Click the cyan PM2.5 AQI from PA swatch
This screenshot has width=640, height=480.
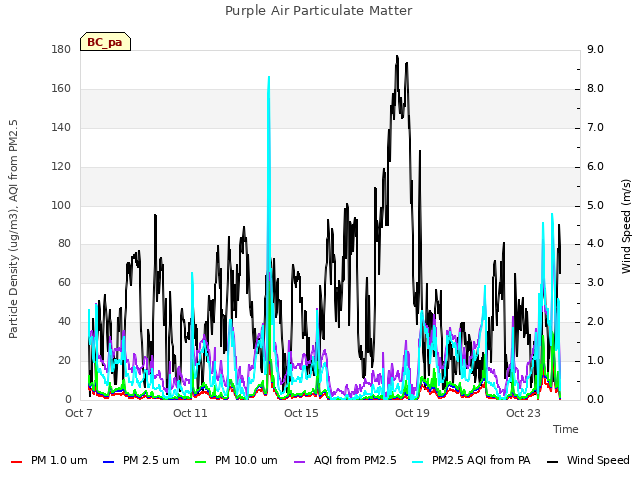point(418,461)
